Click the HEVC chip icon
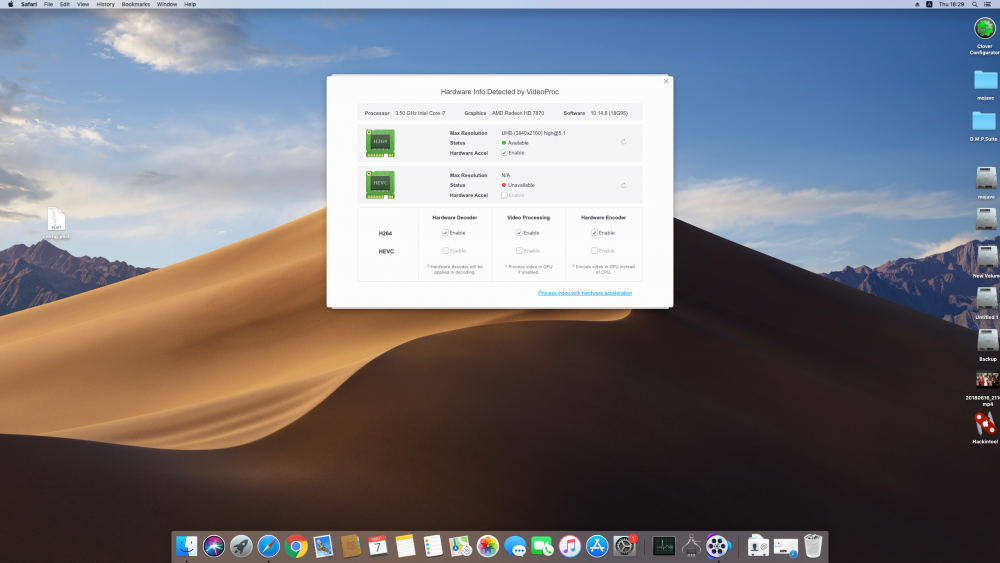Image resolution: width=1000 pixels, height=563 pixels. point(380,185)
